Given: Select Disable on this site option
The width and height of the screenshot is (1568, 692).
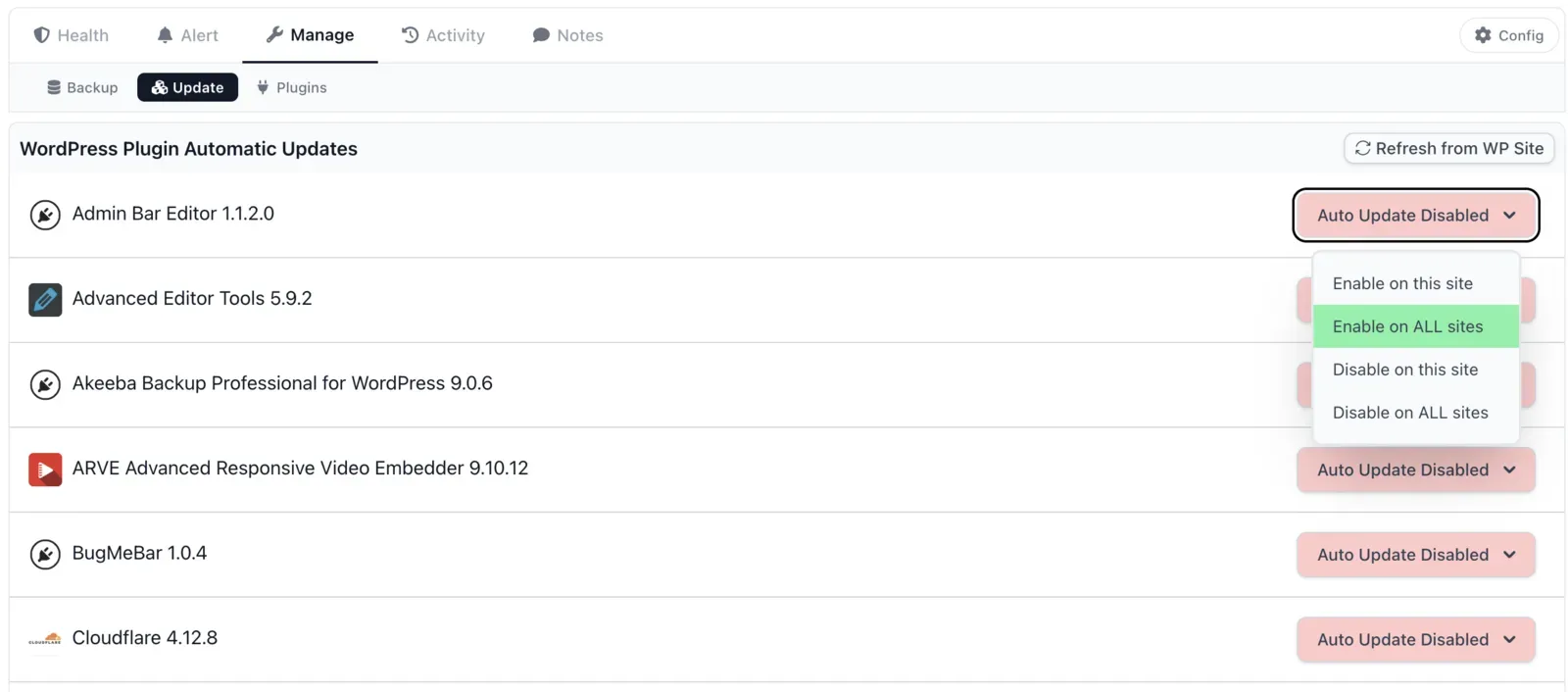Looking at the screenshot, I should click(1416, 370).
